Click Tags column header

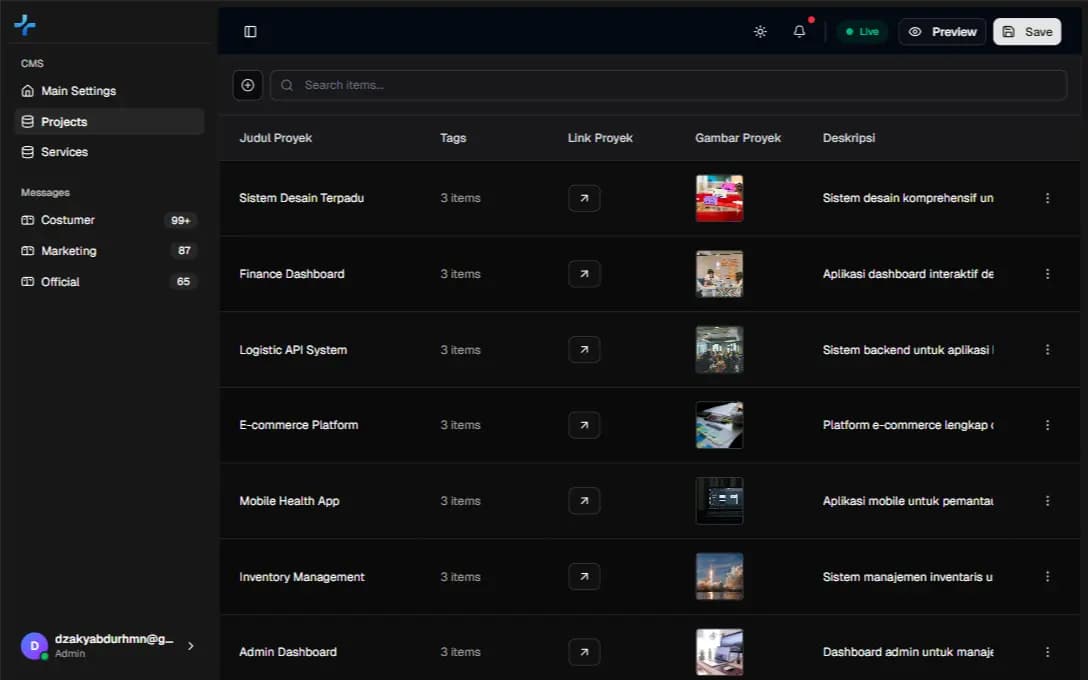point(453,138)
